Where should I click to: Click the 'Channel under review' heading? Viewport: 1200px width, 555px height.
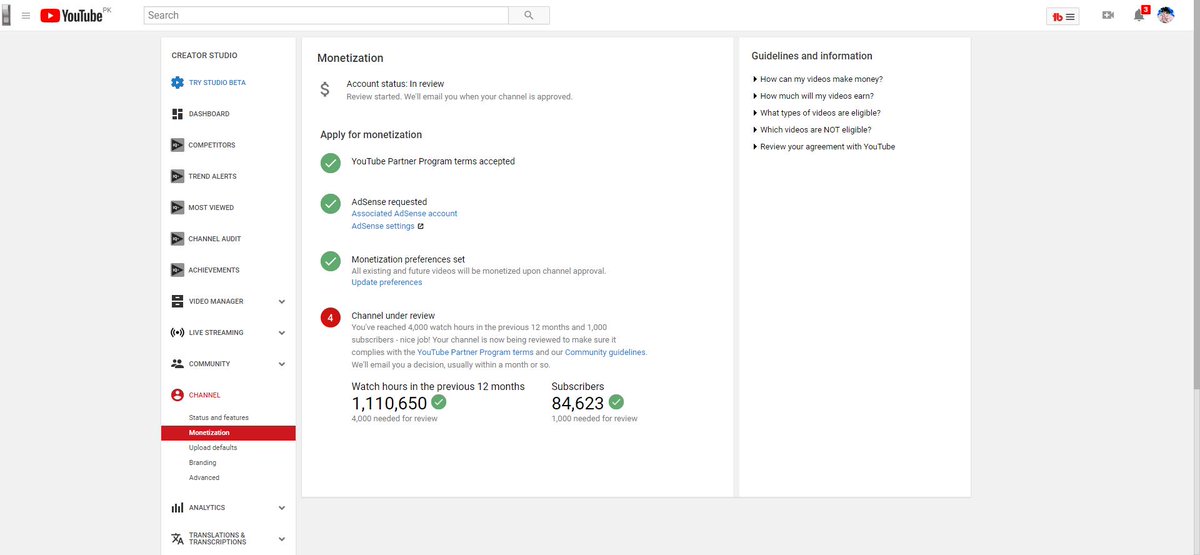[x=393, y=316]
